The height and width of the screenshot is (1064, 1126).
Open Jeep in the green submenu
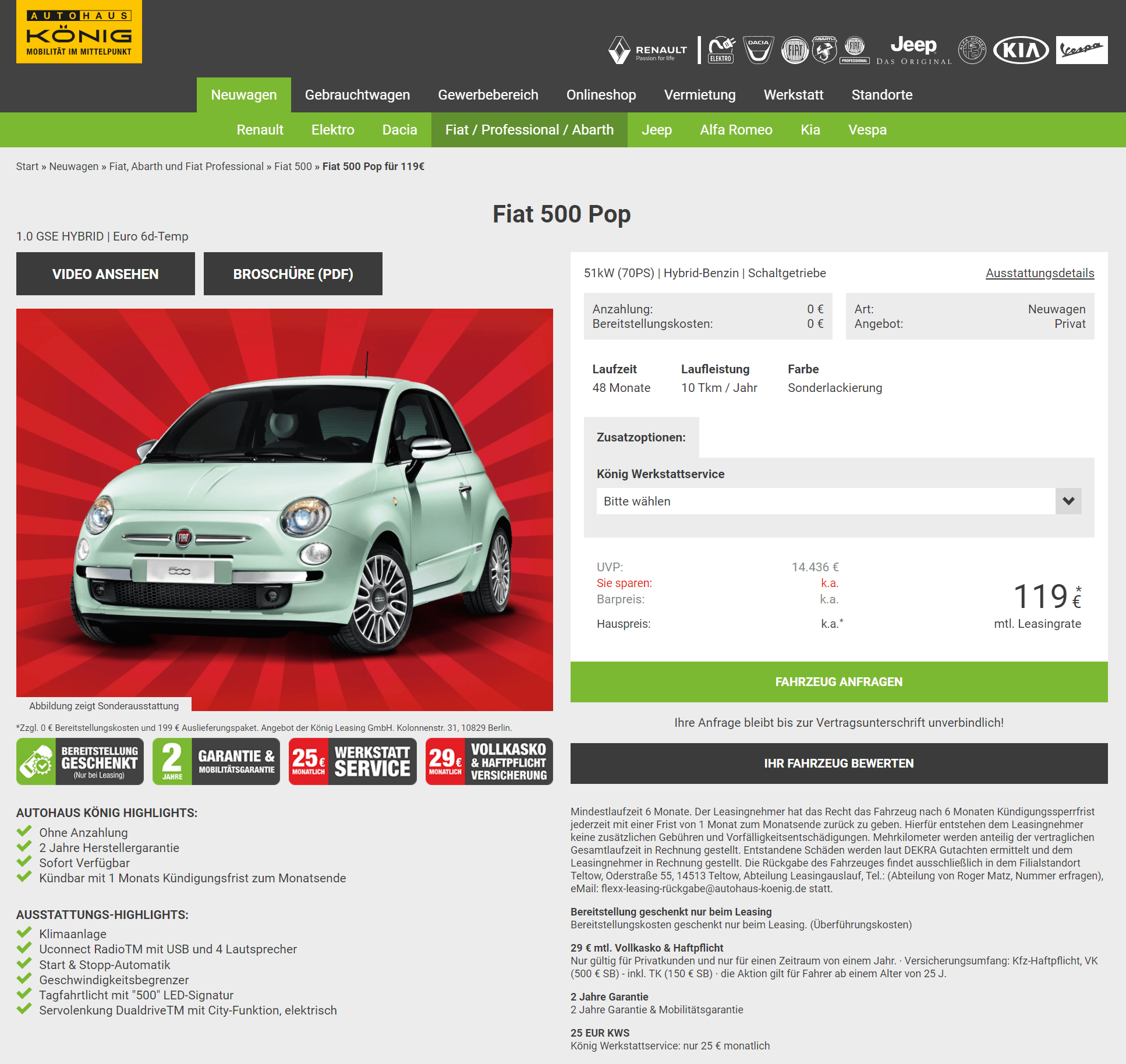coord(657,130)
